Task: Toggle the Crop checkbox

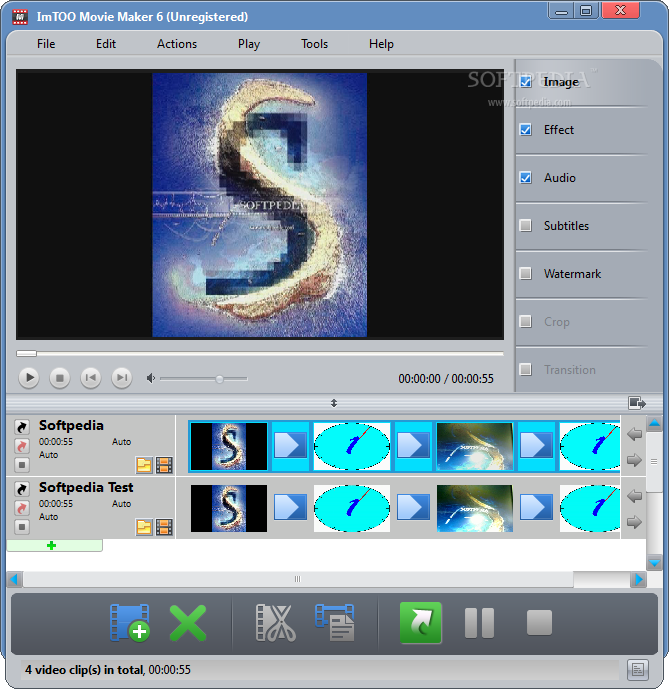Action: tap(526, 322)
